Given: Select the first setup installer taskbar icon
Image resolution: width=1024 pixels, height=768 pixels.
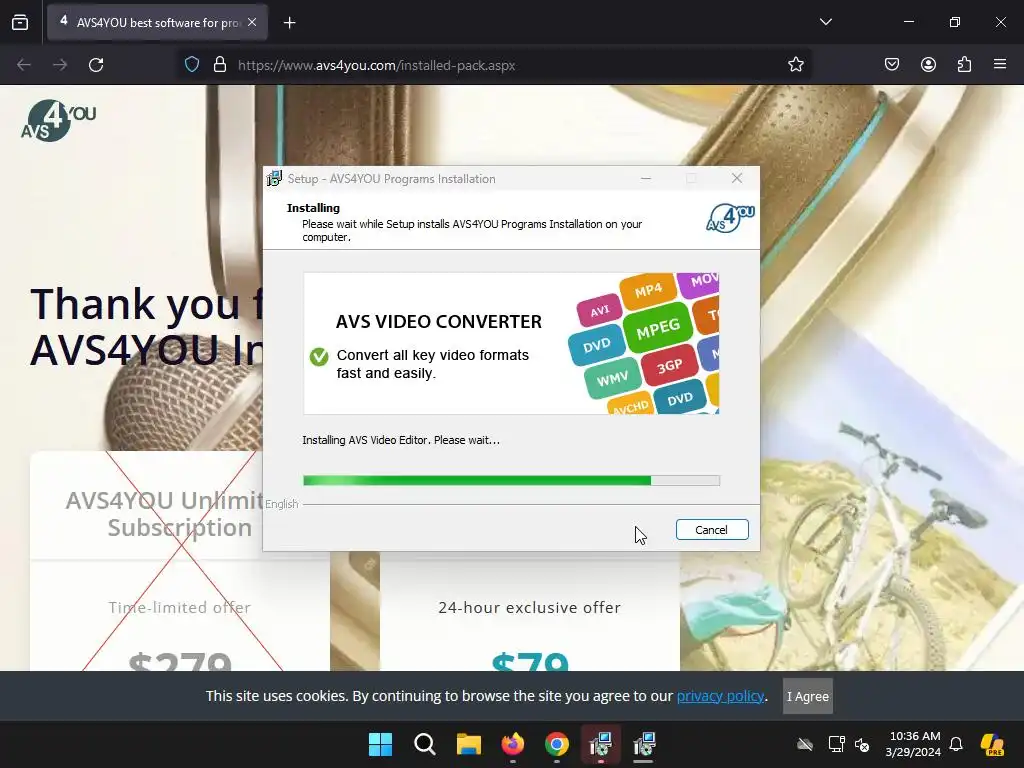Looking at the screenshot, I should (x=601, y=744).
